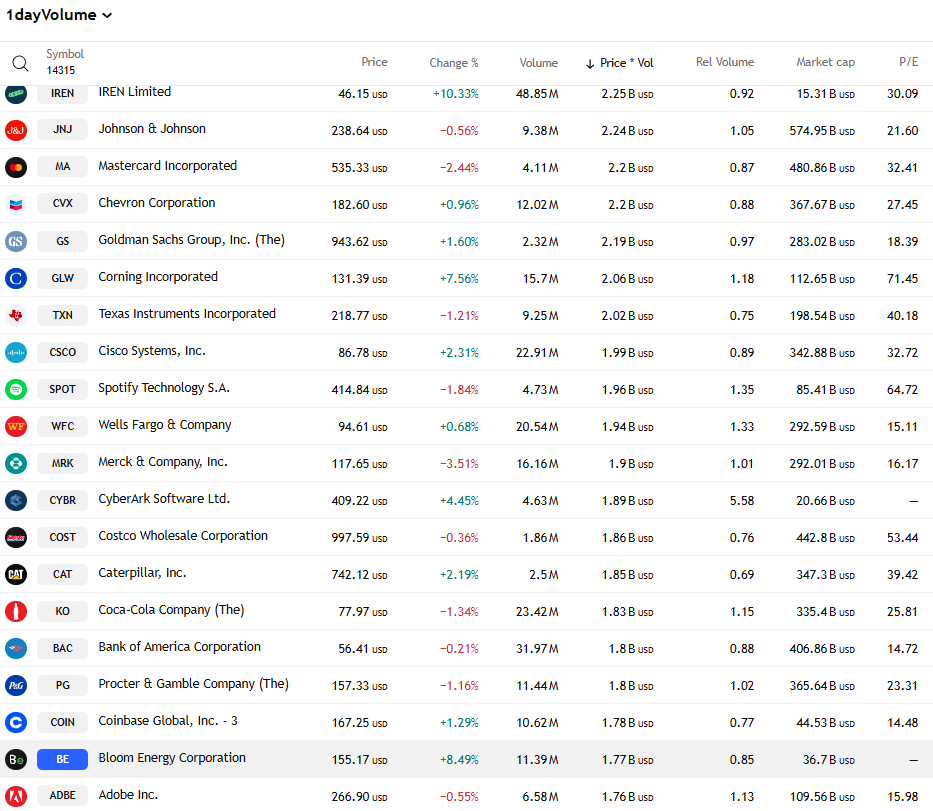933x811 pixels.
Task: Click the Costco logo icon
Action: (16, 537)
